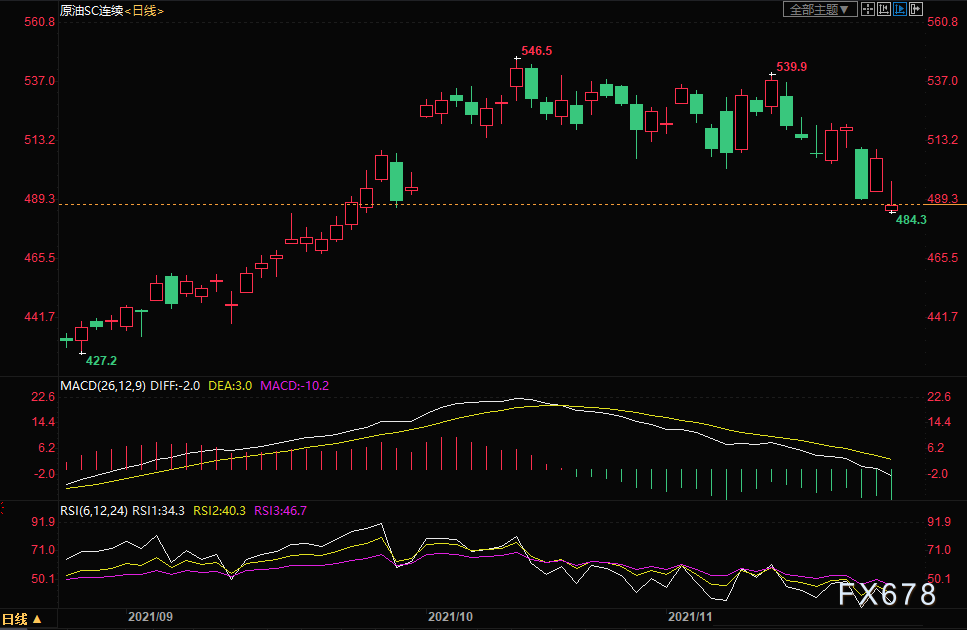
Task: Click the candlestick under the 546.5 high
Action: point(516,78)
